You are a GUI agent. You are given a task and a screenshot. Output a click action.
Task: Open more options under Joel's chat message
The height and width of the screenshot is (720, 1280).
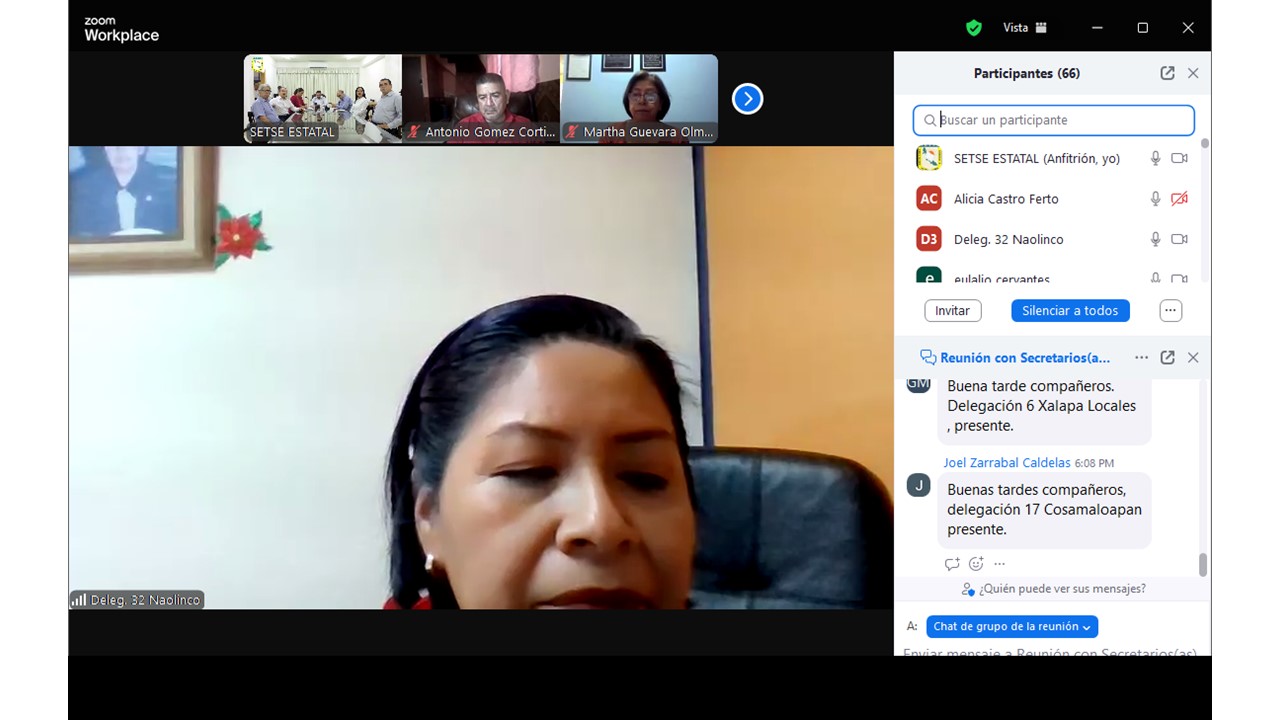coord(999,564)
